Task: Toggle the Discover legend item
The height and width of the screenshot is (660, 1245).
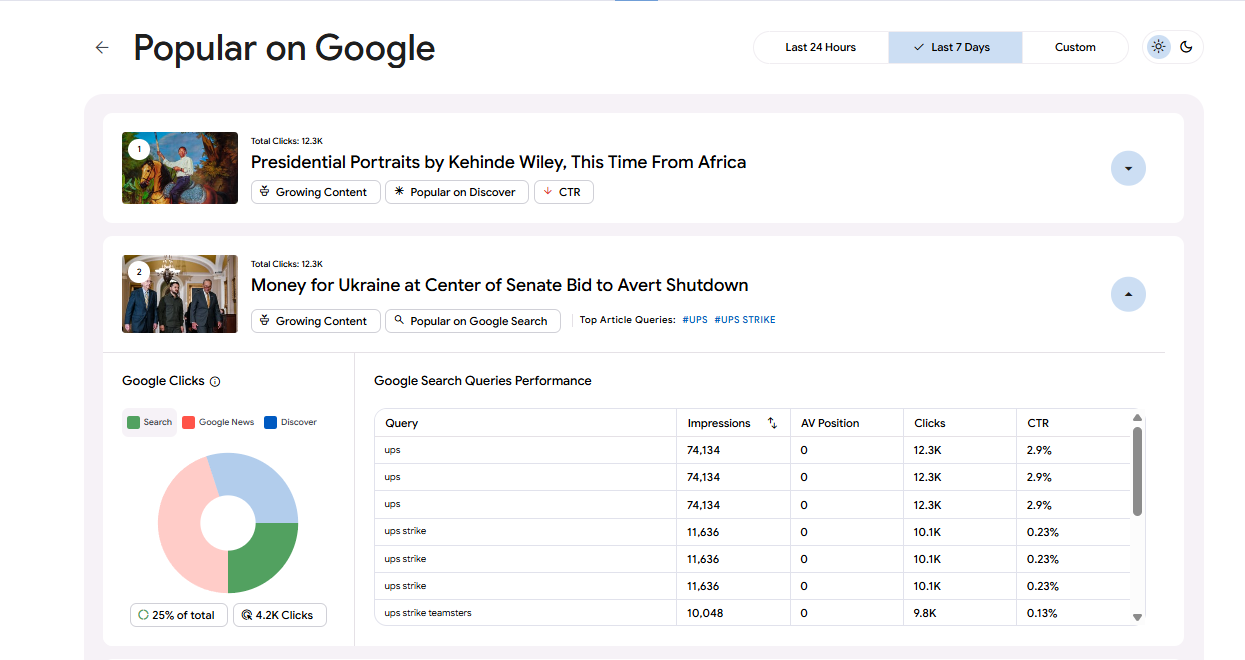Action: 290,422
